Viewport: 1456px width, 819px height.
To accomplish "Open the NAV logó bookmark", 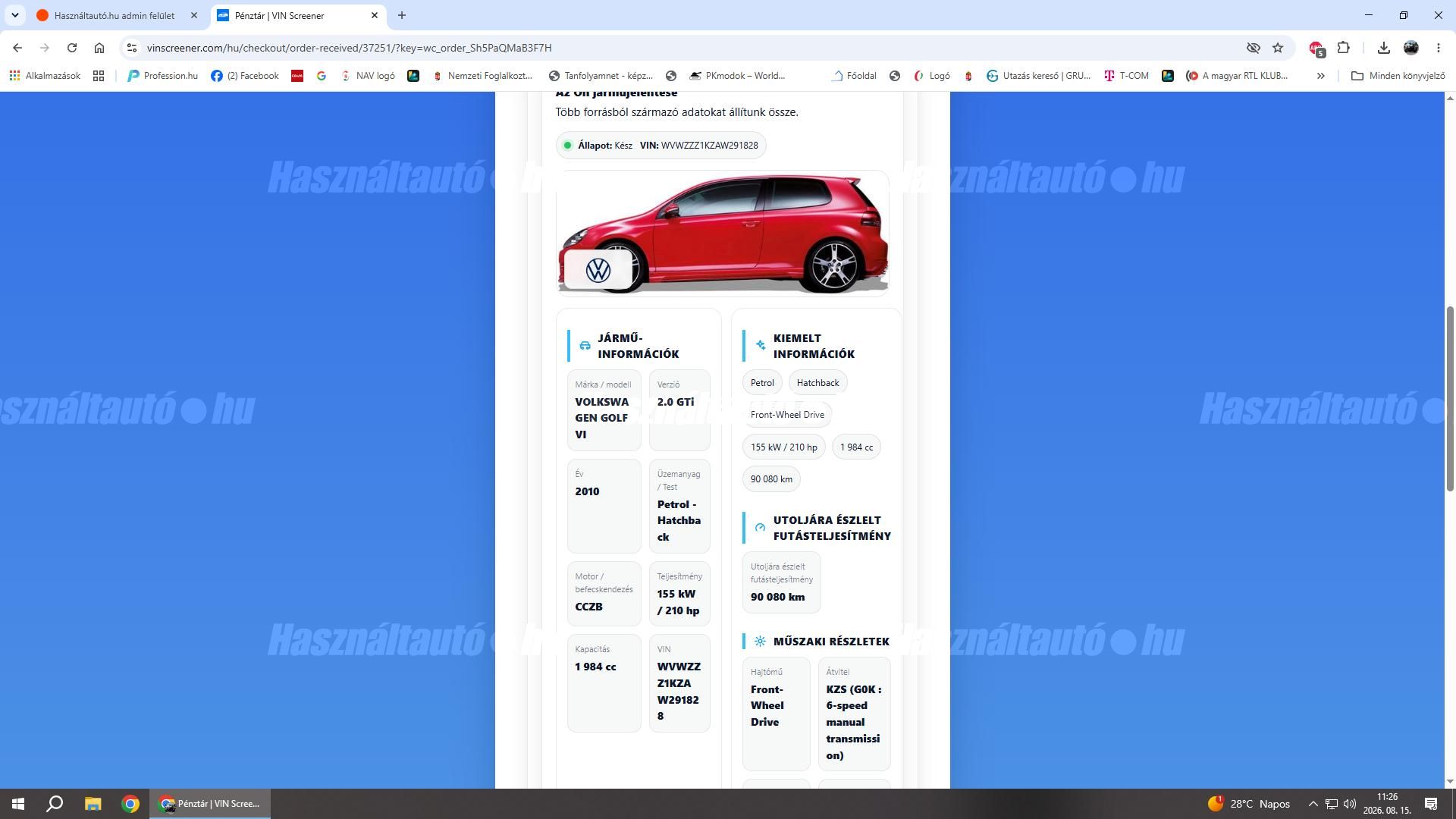I will [367, 76].
